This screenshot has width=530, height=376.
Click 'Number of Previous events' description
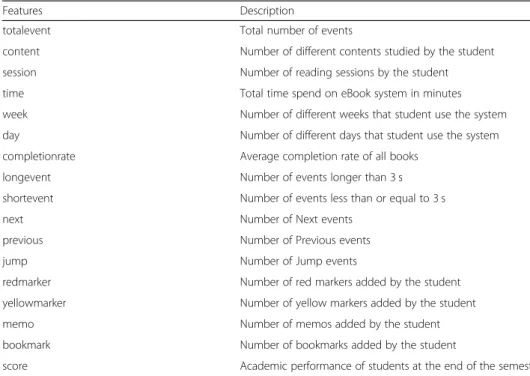coord(305,240)
